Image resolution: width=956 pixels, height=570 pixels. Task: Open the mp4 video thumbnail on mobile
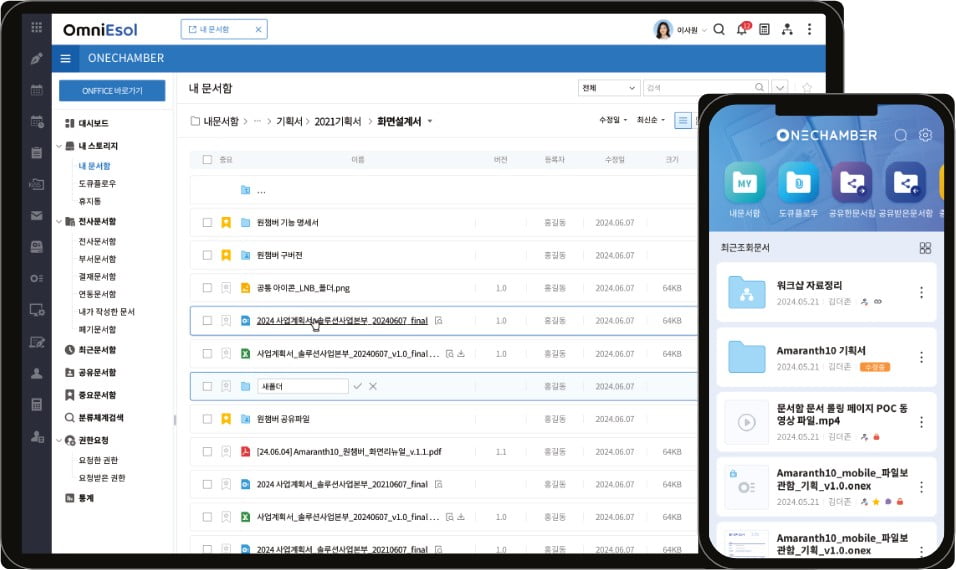(747, 422)
